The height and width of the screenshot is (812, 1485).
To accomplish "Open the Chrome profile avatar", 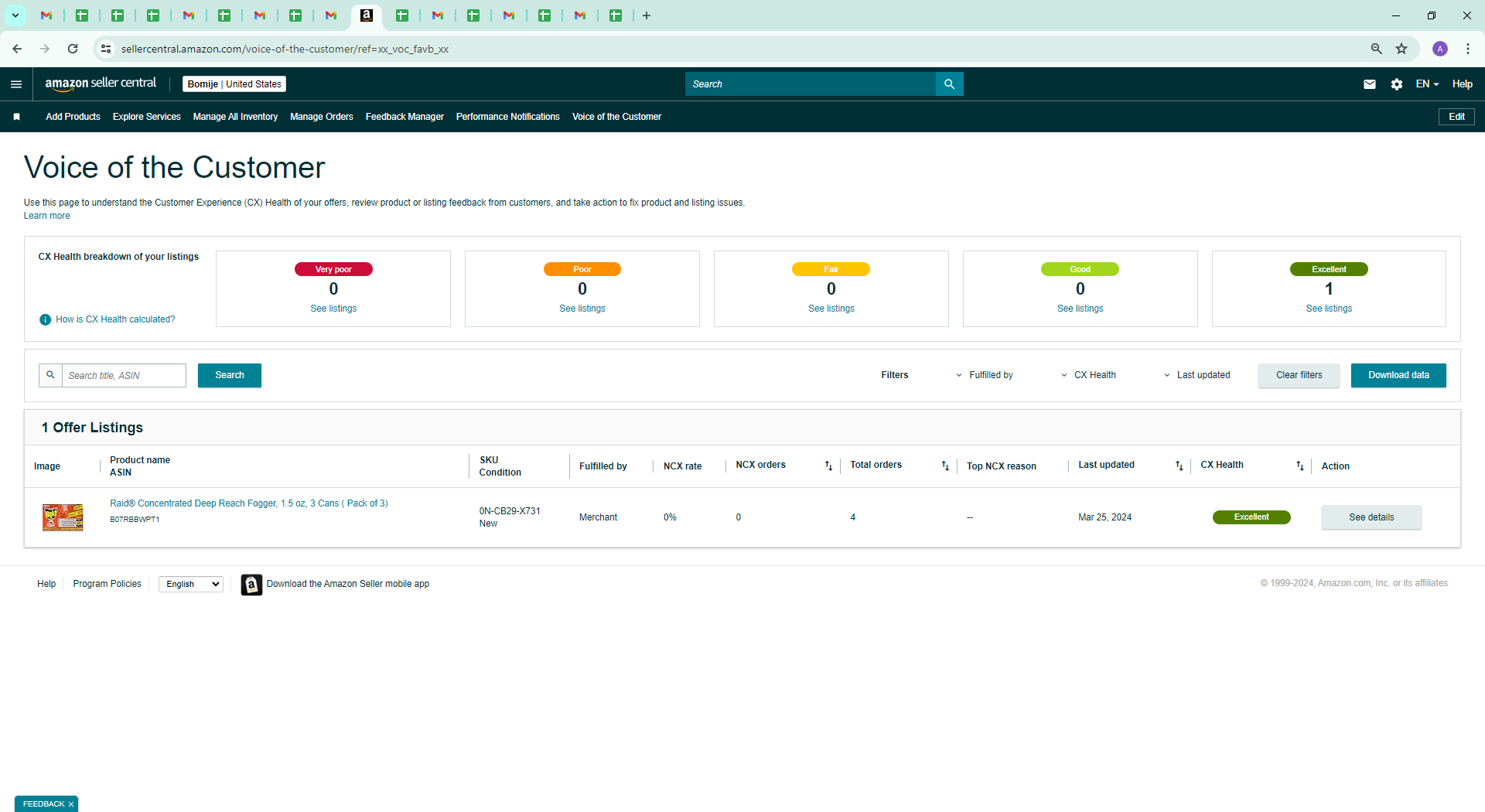I will (1440, 49).
